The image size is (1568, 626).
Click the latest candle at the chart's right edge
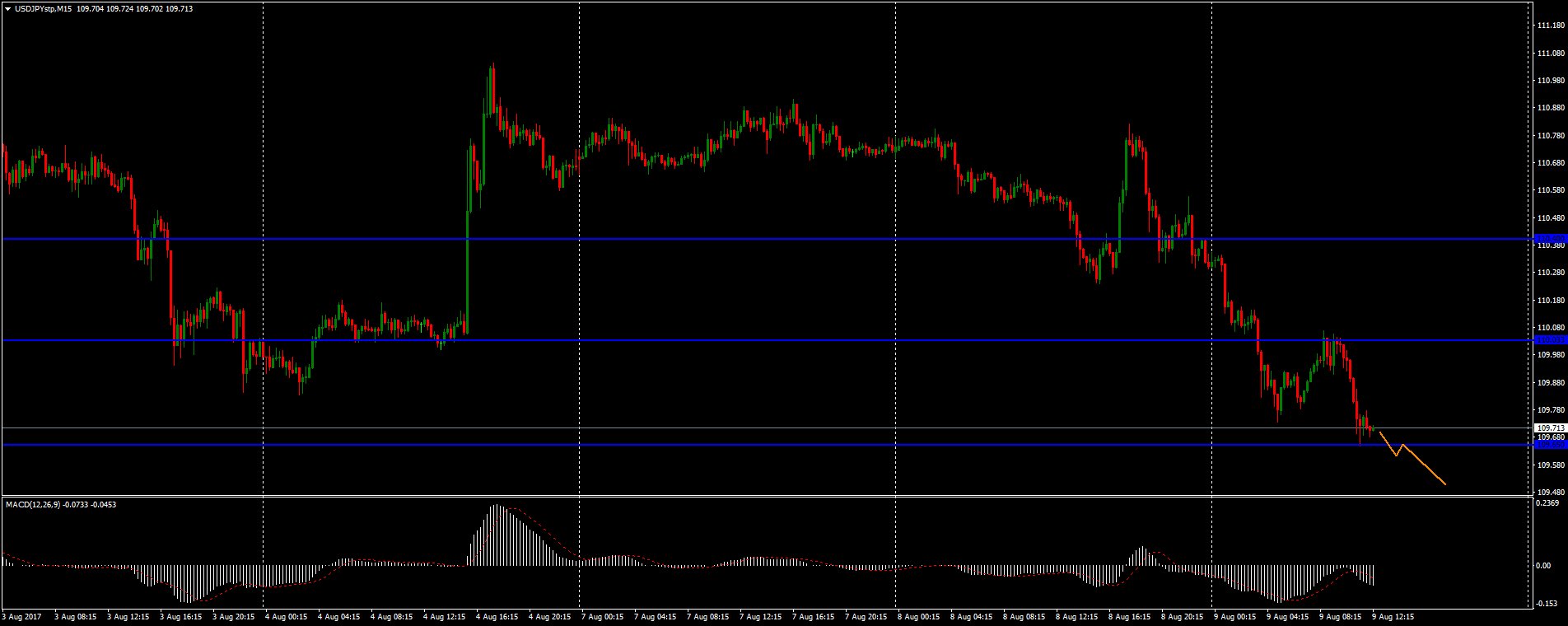coord(1372,428)
